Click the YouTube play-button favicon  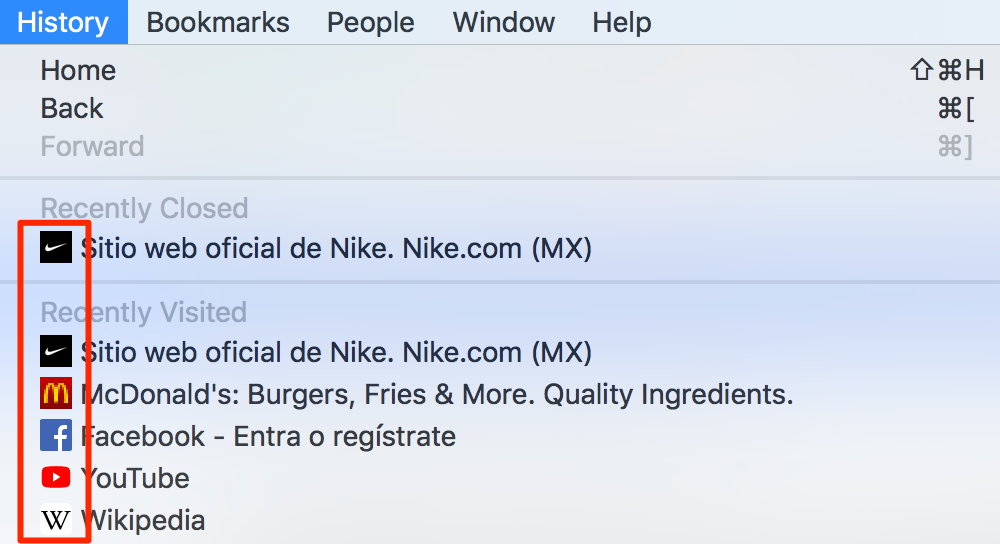tap(56, 478)
